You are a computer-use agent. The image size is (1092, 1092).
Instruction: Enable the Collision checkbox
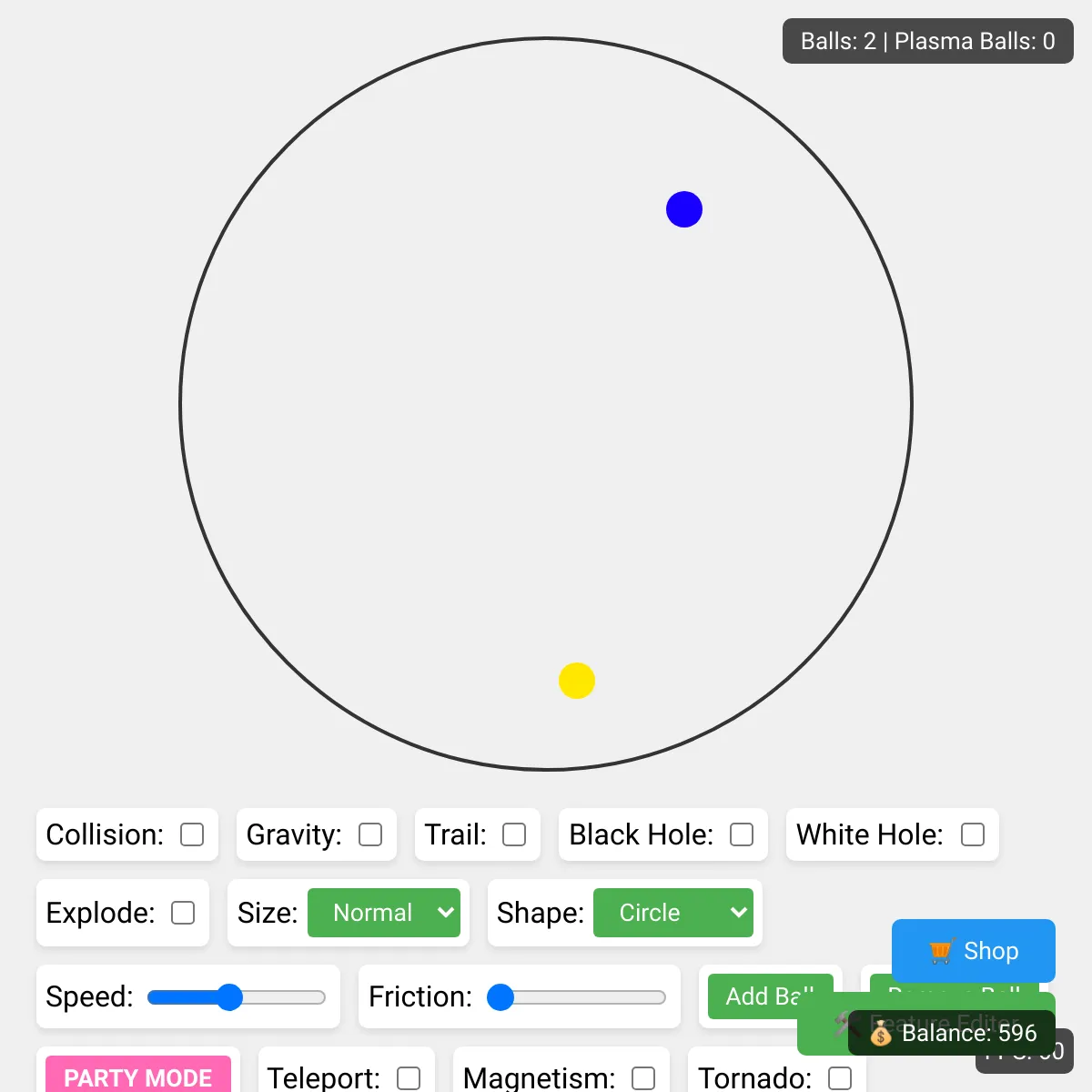(x=192, y=834)
